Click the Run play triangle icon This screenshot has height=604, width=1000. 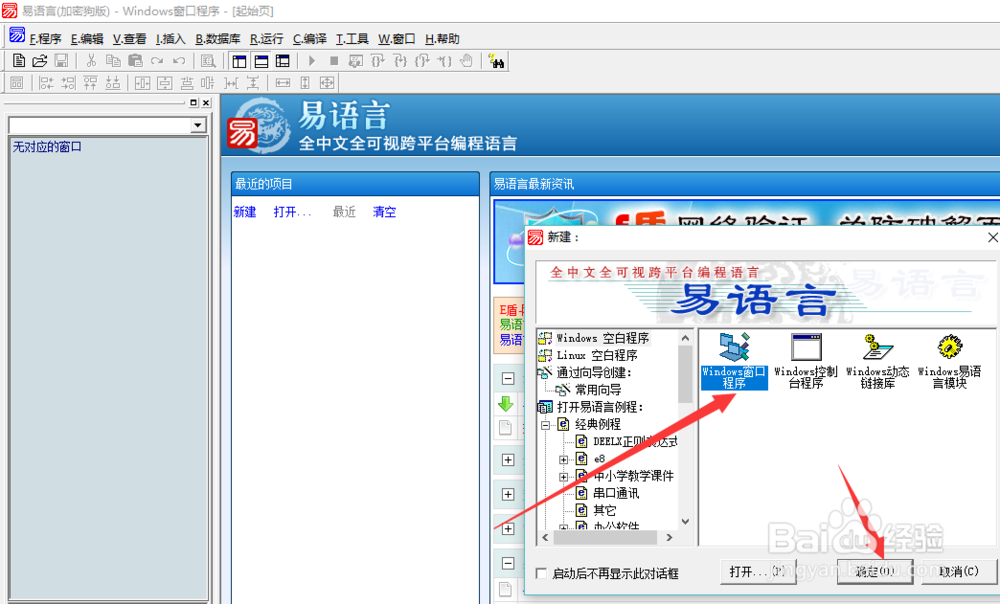coord(312,61)
